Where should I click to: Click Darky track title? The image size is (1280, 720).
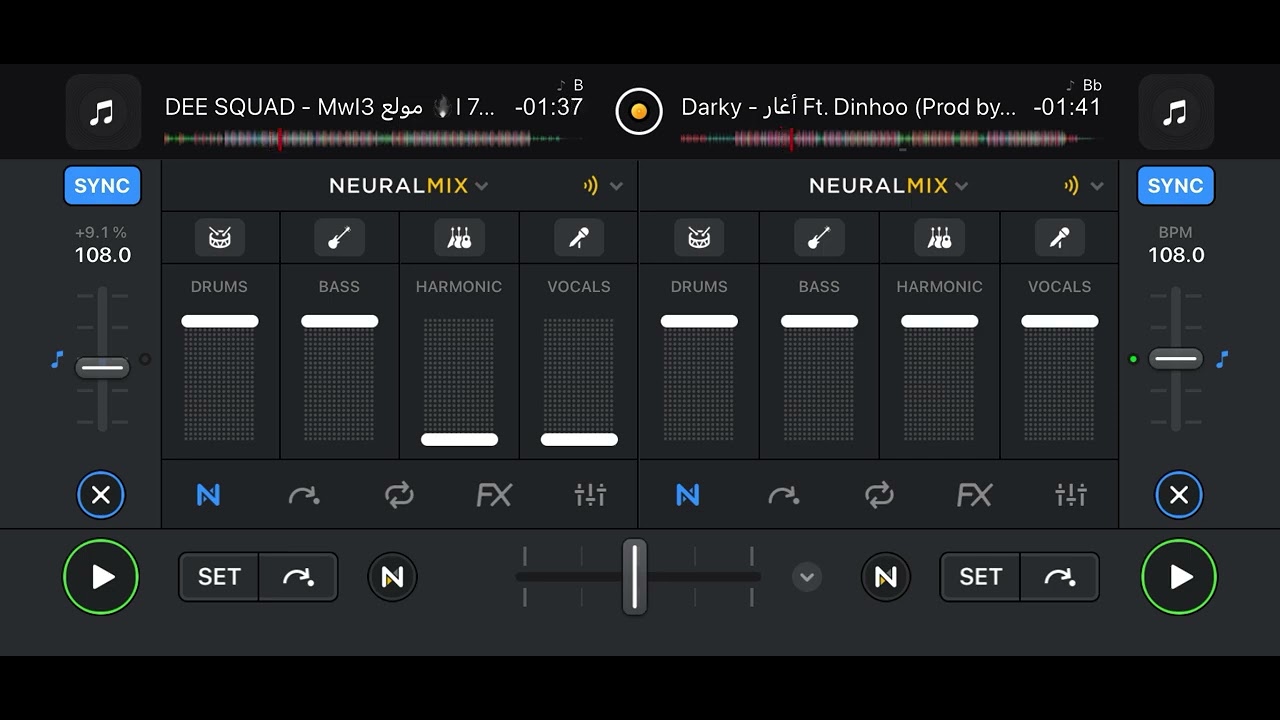click(x=848, y=107)
